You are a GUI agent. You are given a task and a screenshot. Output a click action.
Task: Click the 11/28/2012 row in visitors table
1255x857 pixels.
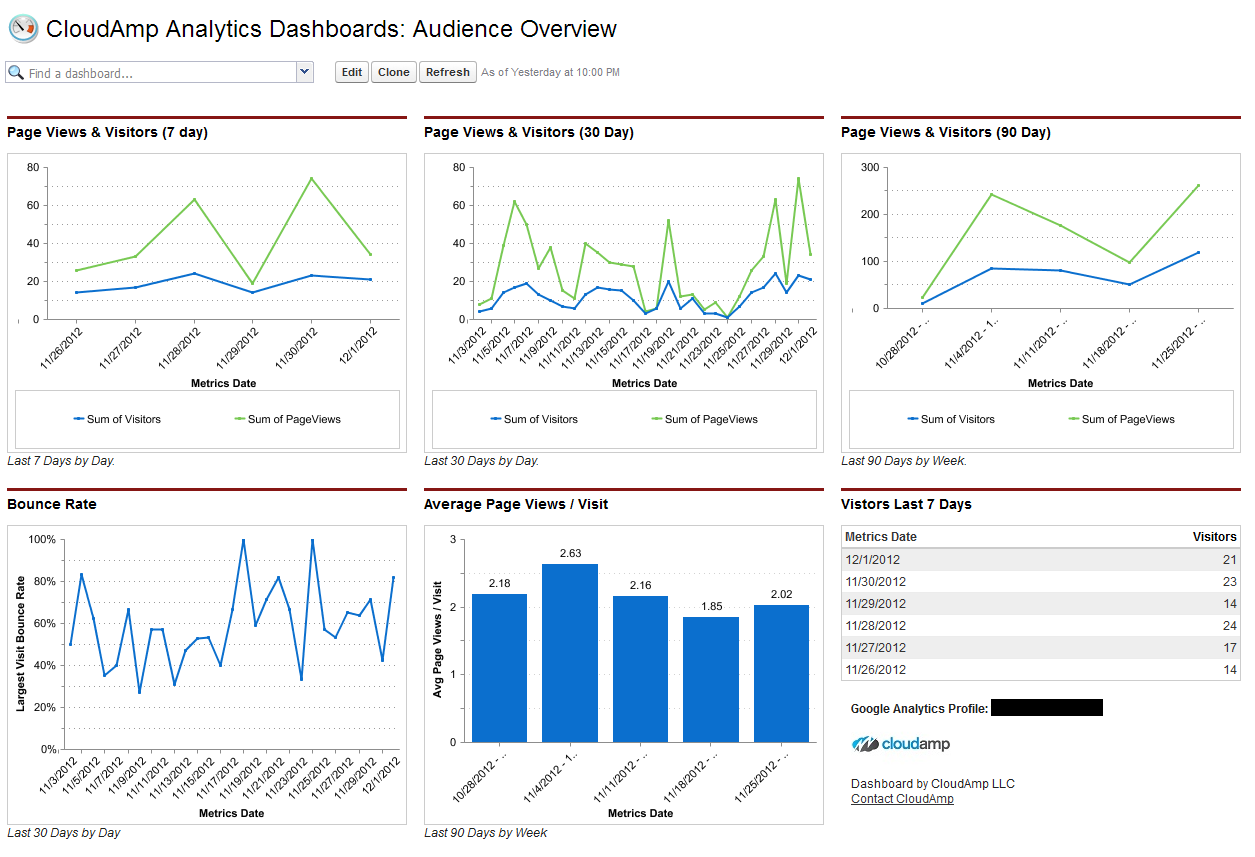(1040, 626)
